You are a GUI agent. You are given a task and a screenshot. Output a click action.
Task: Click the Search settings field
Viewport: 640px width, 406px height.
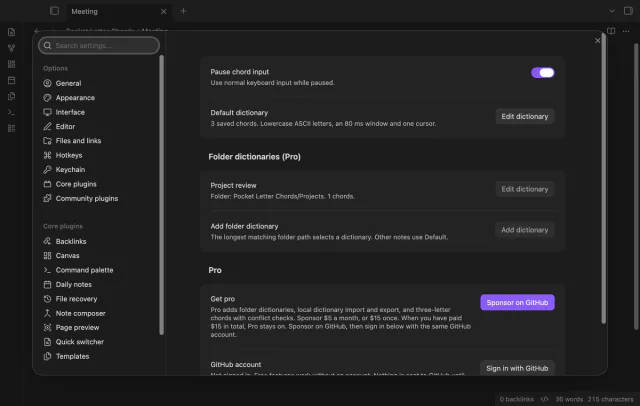tap(99, 45)
